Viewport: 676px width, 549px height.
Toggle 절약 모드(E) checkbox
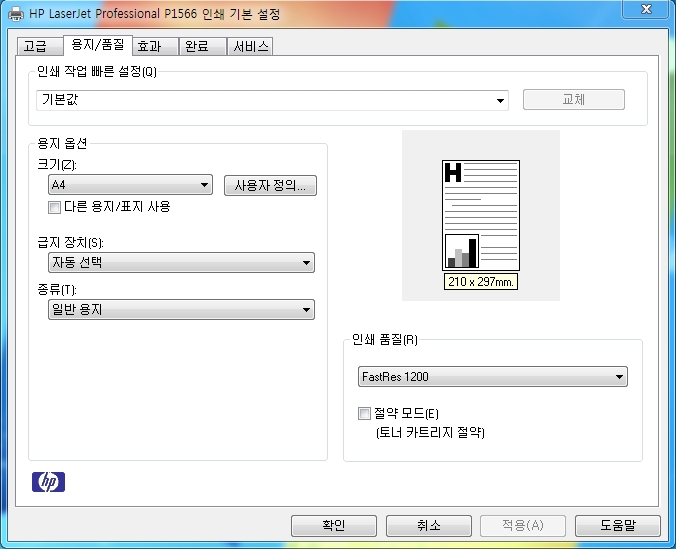pos(364,414)
